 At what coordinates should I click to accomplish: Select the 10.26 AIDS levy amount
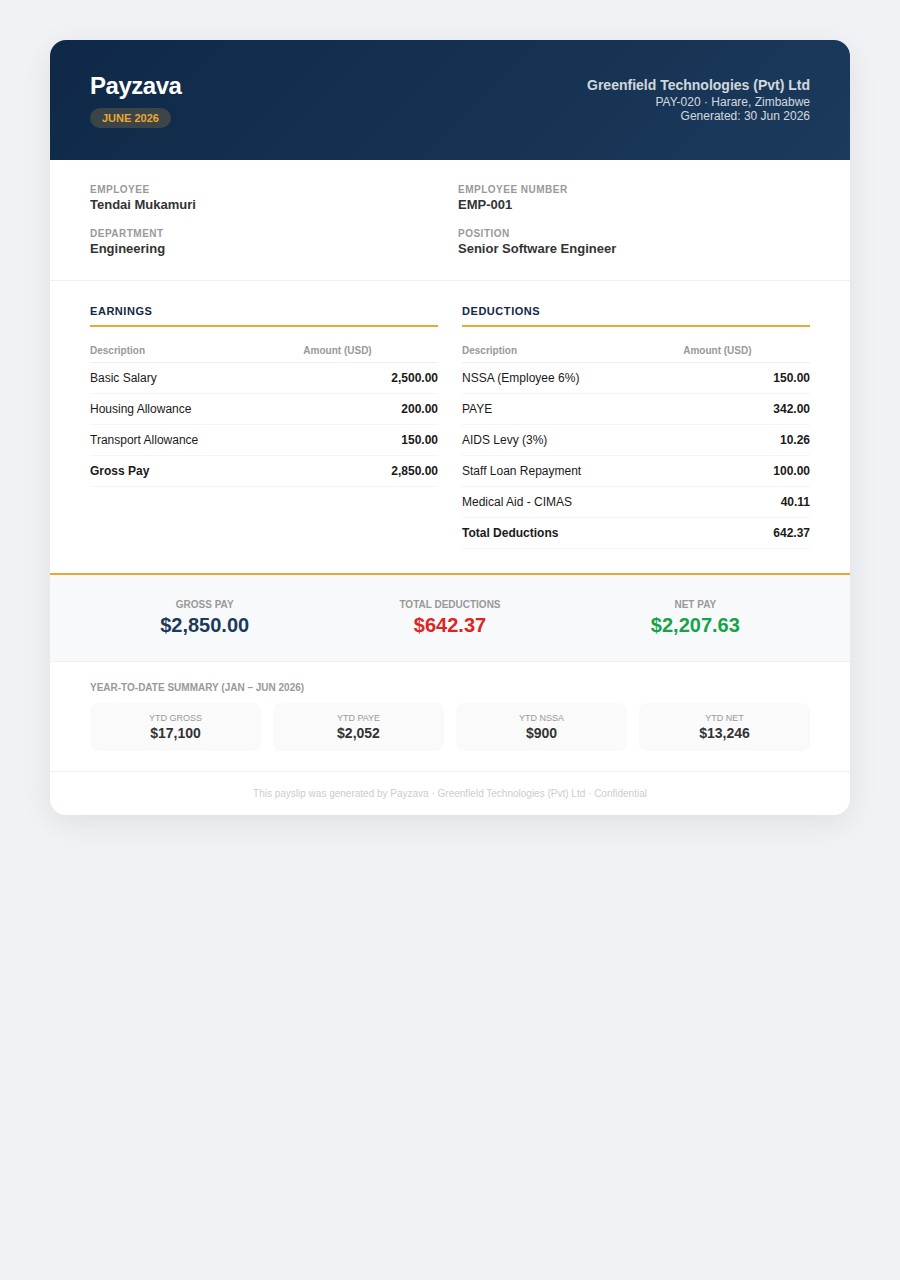click(x=795, y=440)
